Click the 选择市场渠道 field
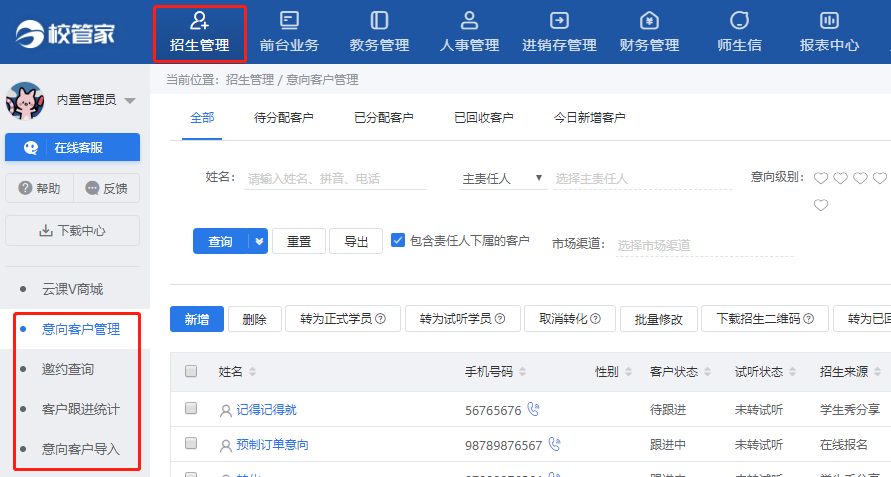The width and height of the screenshot is (891, 477). [705, 245]
